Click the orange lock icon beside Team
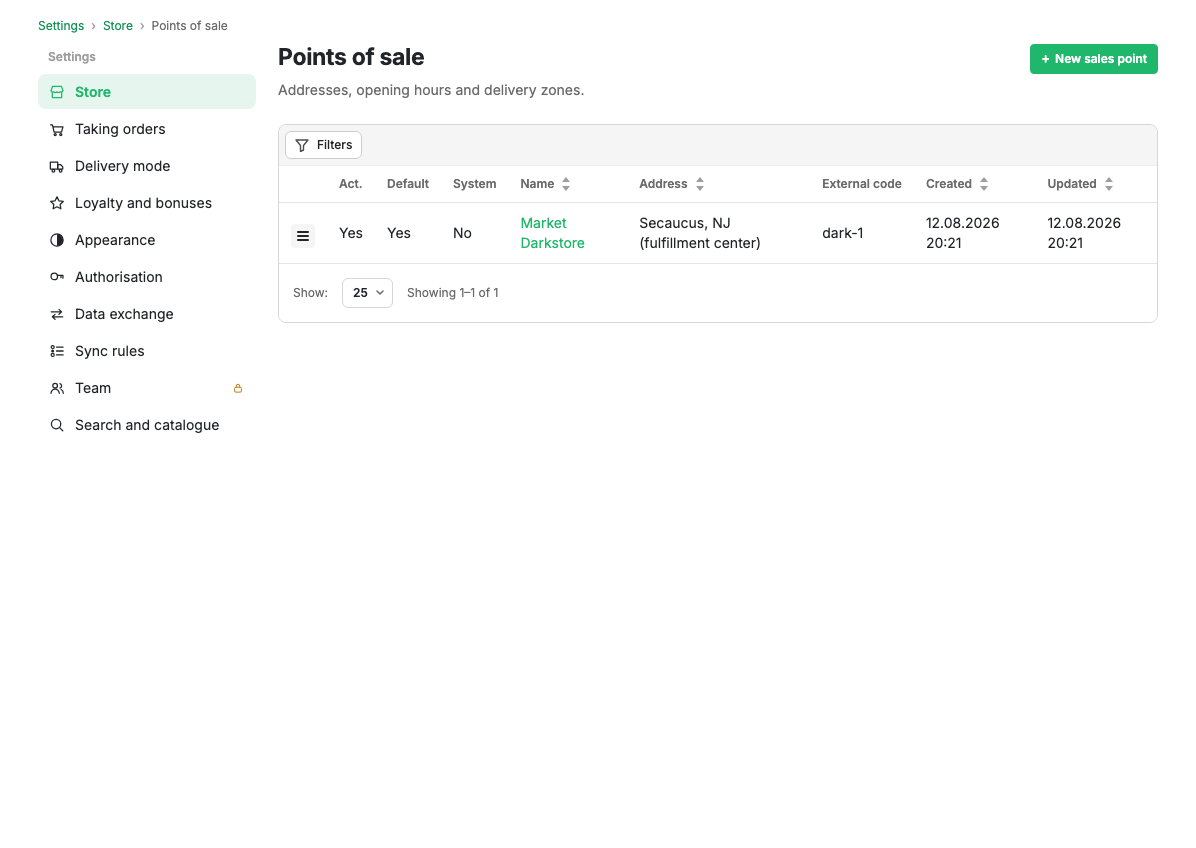 (238, 388)
